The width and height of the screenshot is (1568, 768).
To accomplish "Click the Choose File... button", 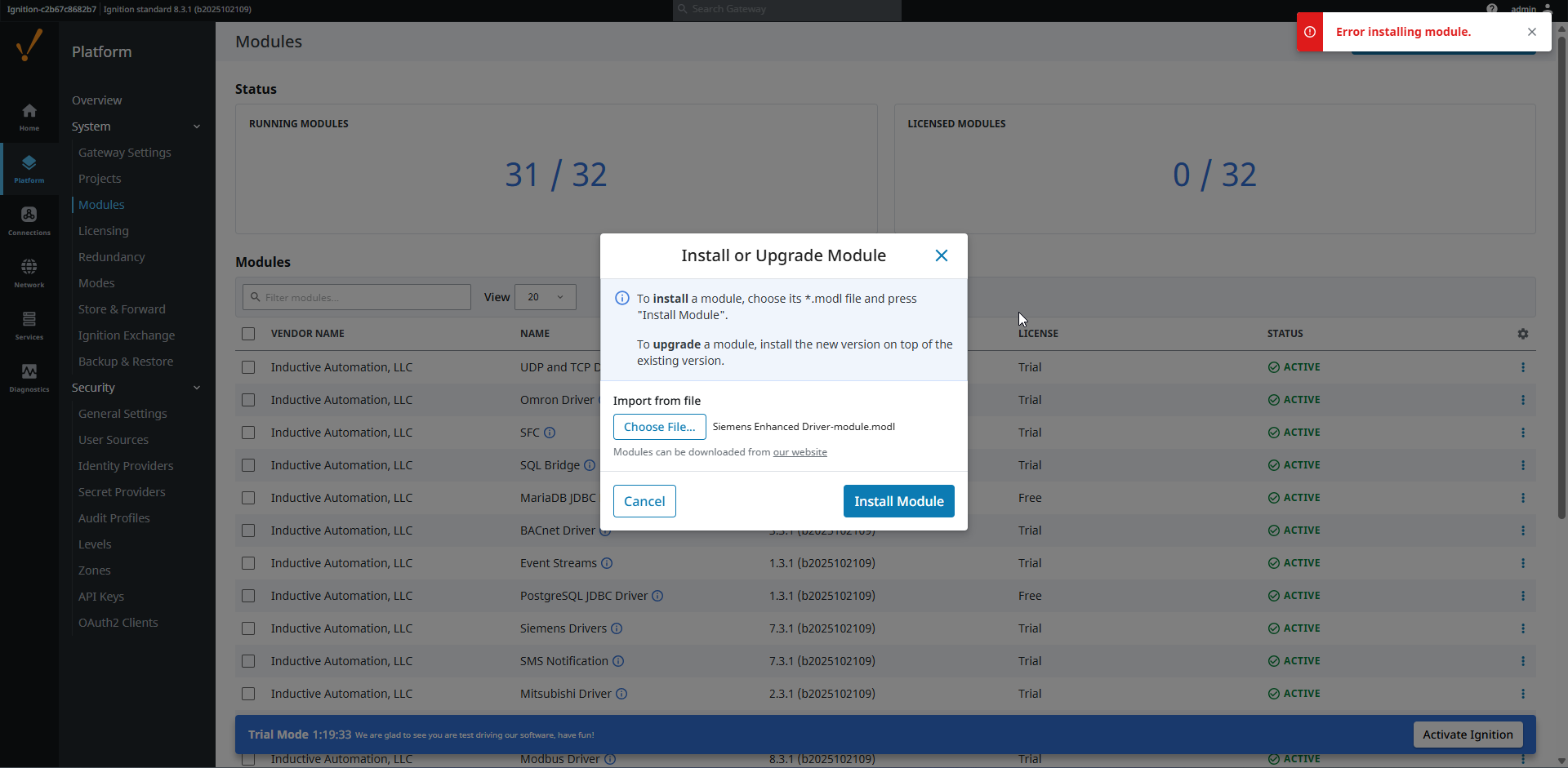I will pyautogui.click(x=660, y=427).
